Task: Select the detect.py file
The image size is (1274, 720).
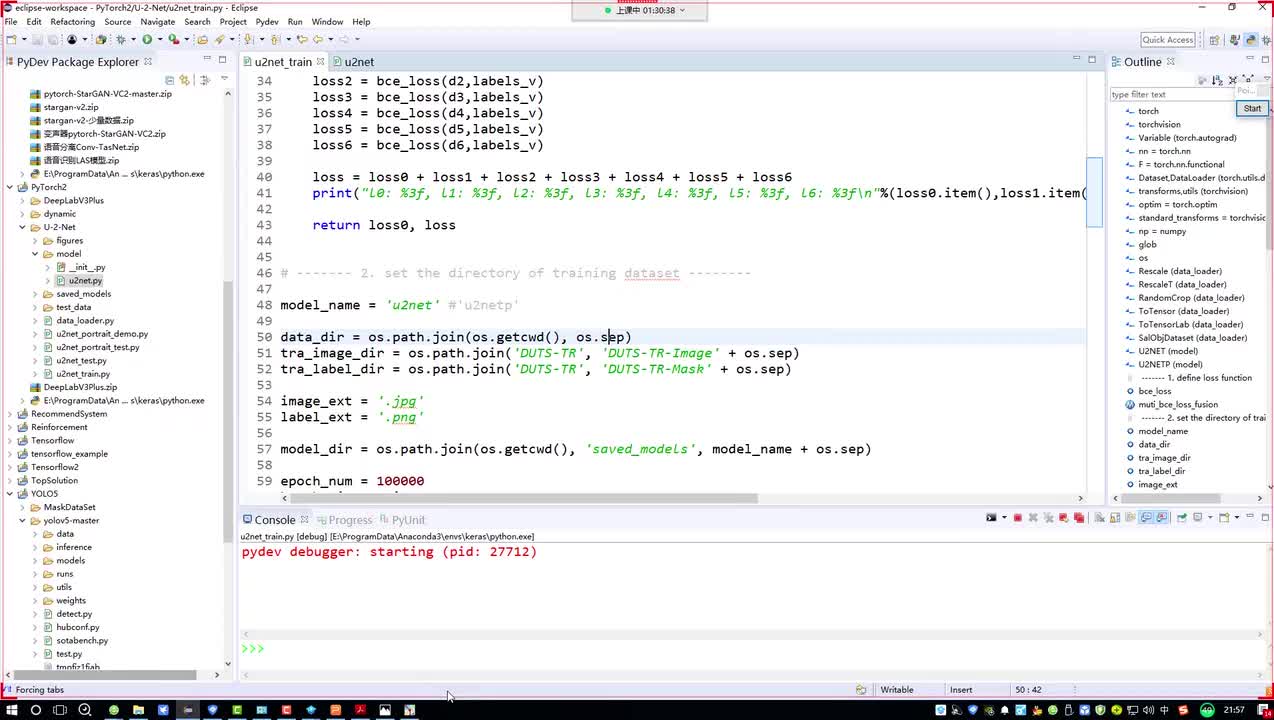Action: pos(74,614)
